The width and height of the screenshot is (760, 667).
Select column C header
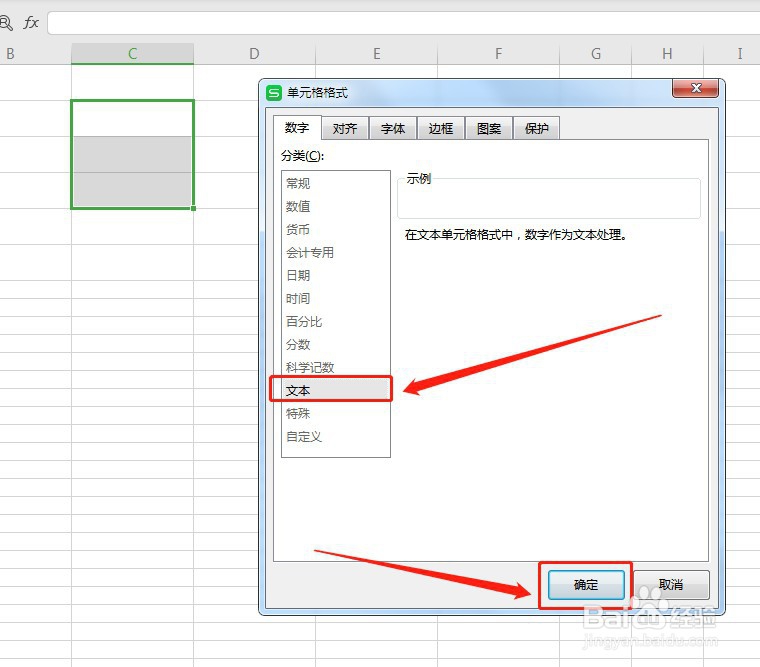132,53
